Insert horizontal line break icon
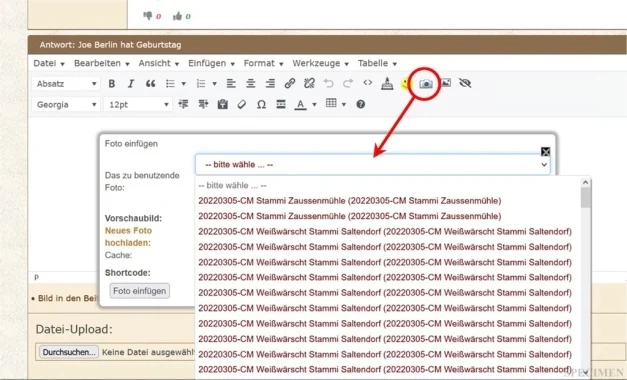The height and width of the screenshot is (380, 627). (281, 104)
